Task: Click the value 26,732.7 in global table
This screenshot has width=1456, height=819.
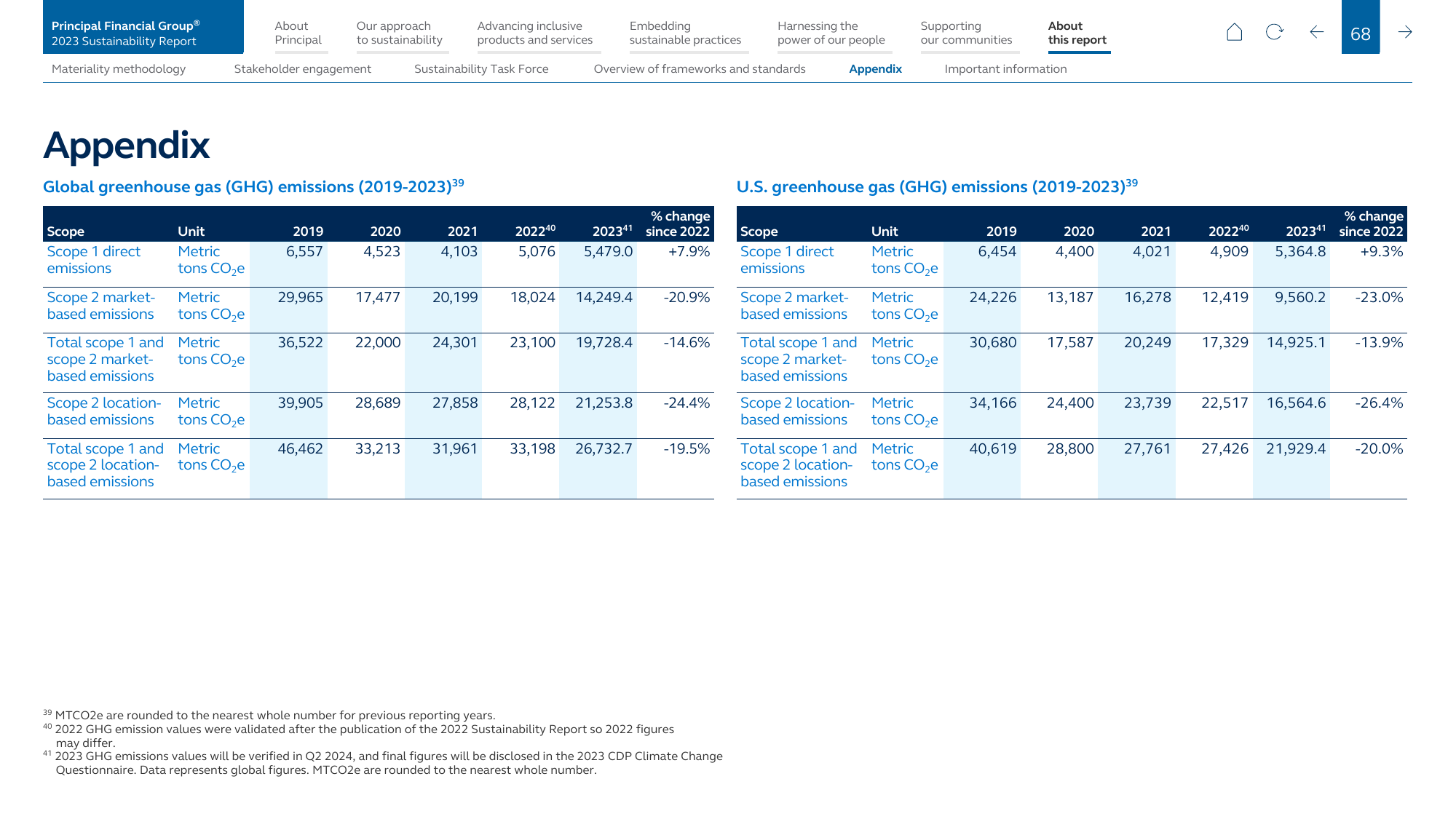Action: [604, 449]
